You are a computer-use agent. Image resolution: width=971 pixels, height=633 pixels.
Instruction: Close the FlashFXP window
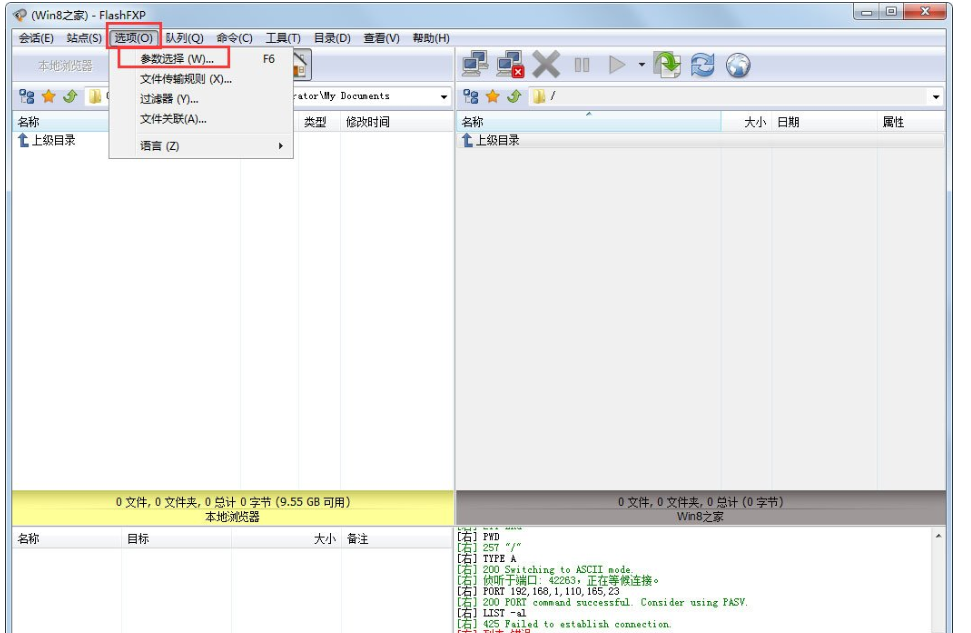[925, 11]
